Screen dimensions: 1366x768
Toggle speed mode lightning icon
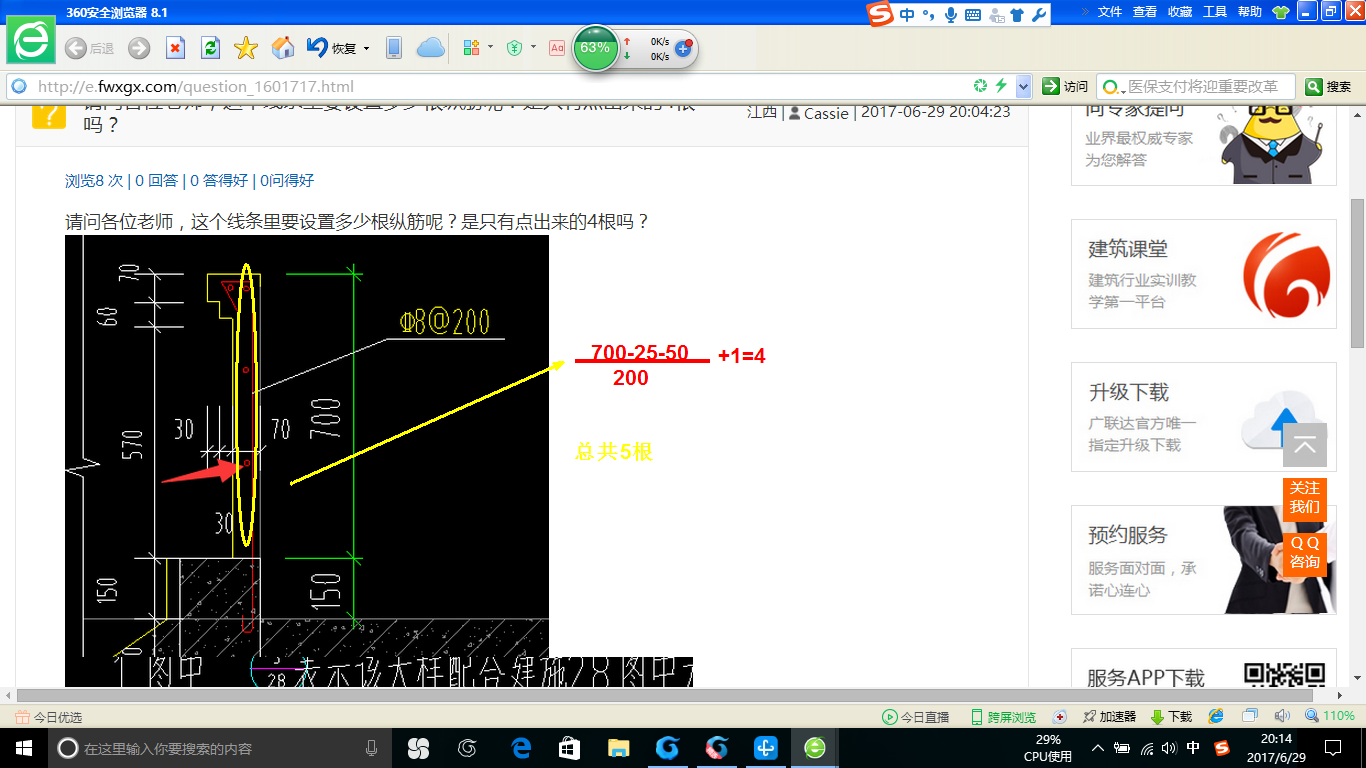click(x=1001, y=86)
